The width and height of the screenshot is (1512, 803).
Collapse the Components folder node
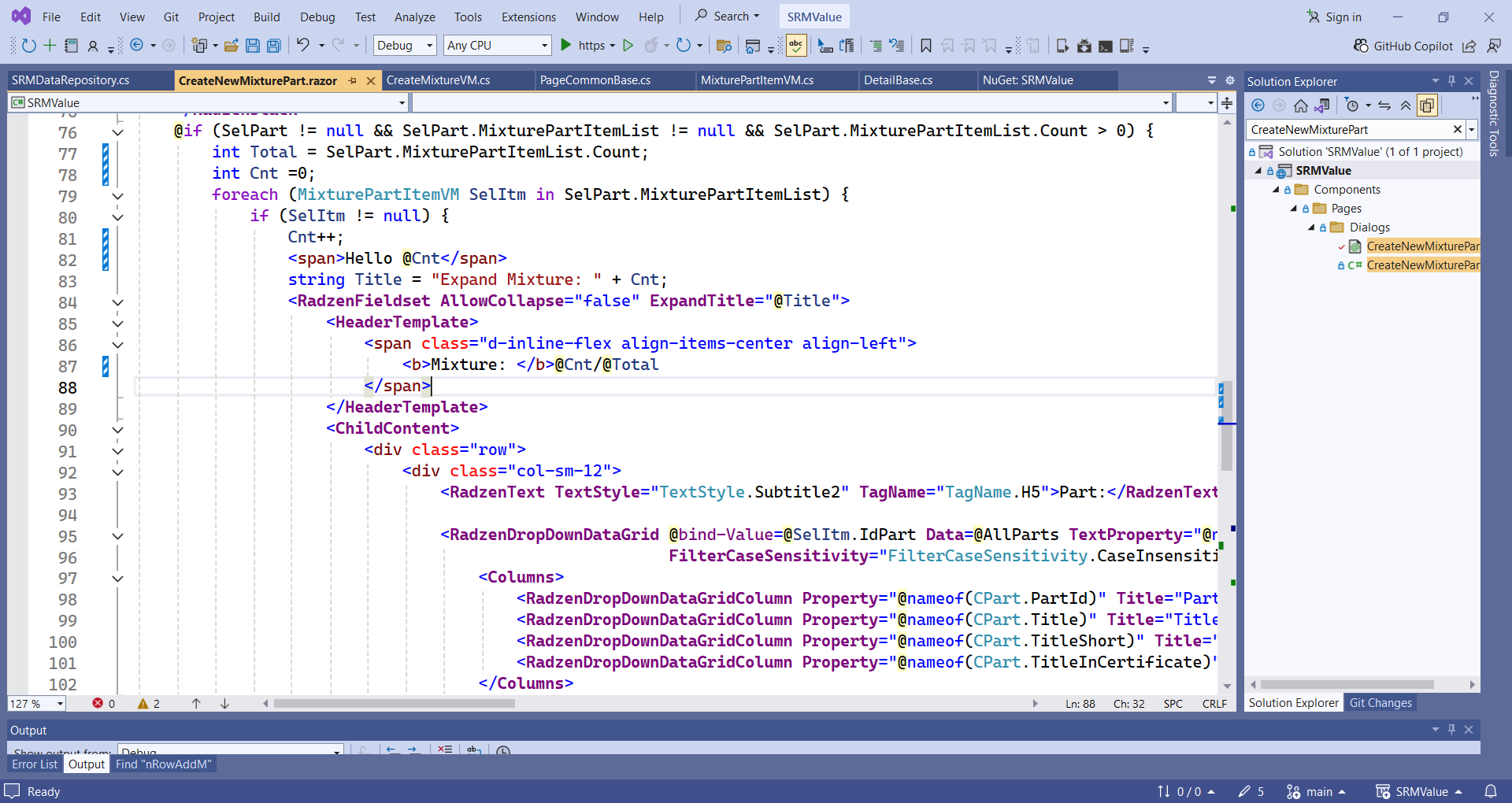click(1276, 190)
